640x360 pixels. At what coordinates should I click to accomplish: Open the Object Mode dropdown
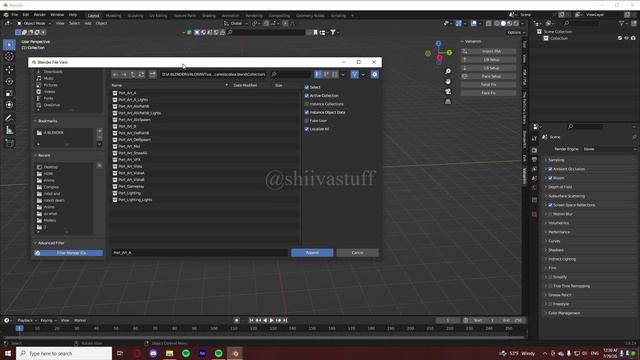(x=34, y=23)
